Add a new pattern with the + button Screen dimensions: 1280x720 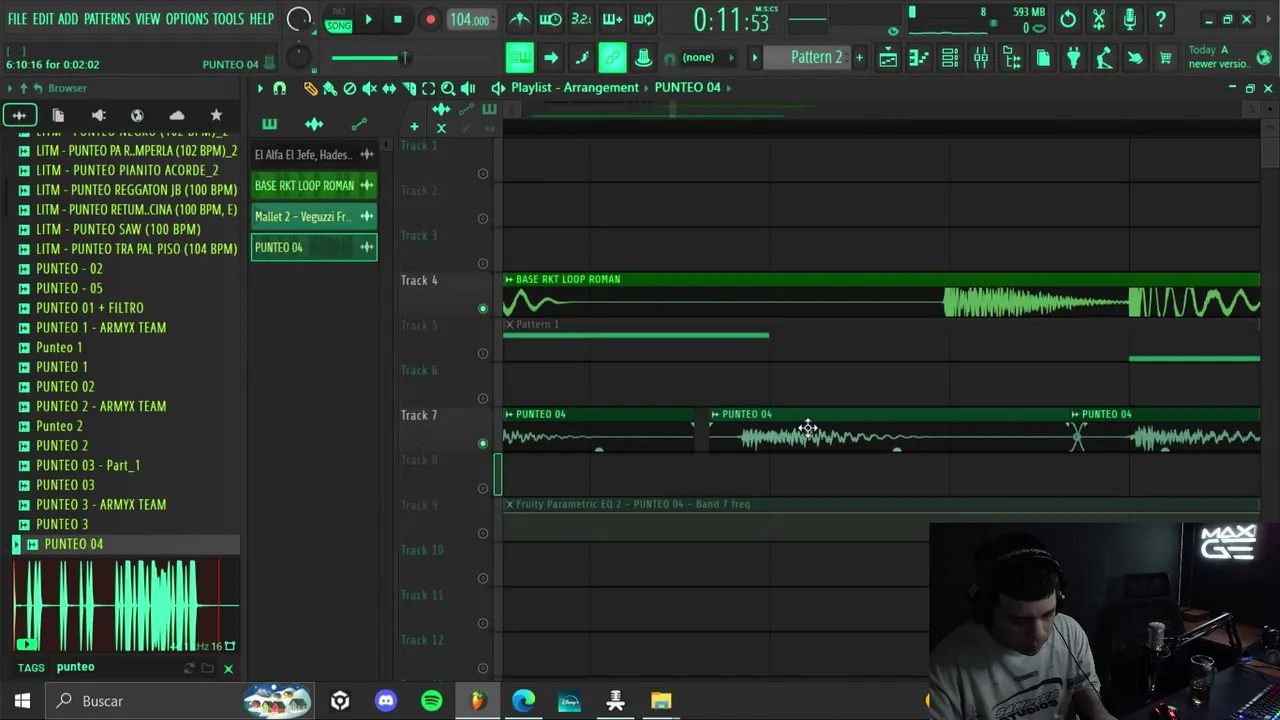click(x=859, y=57)
